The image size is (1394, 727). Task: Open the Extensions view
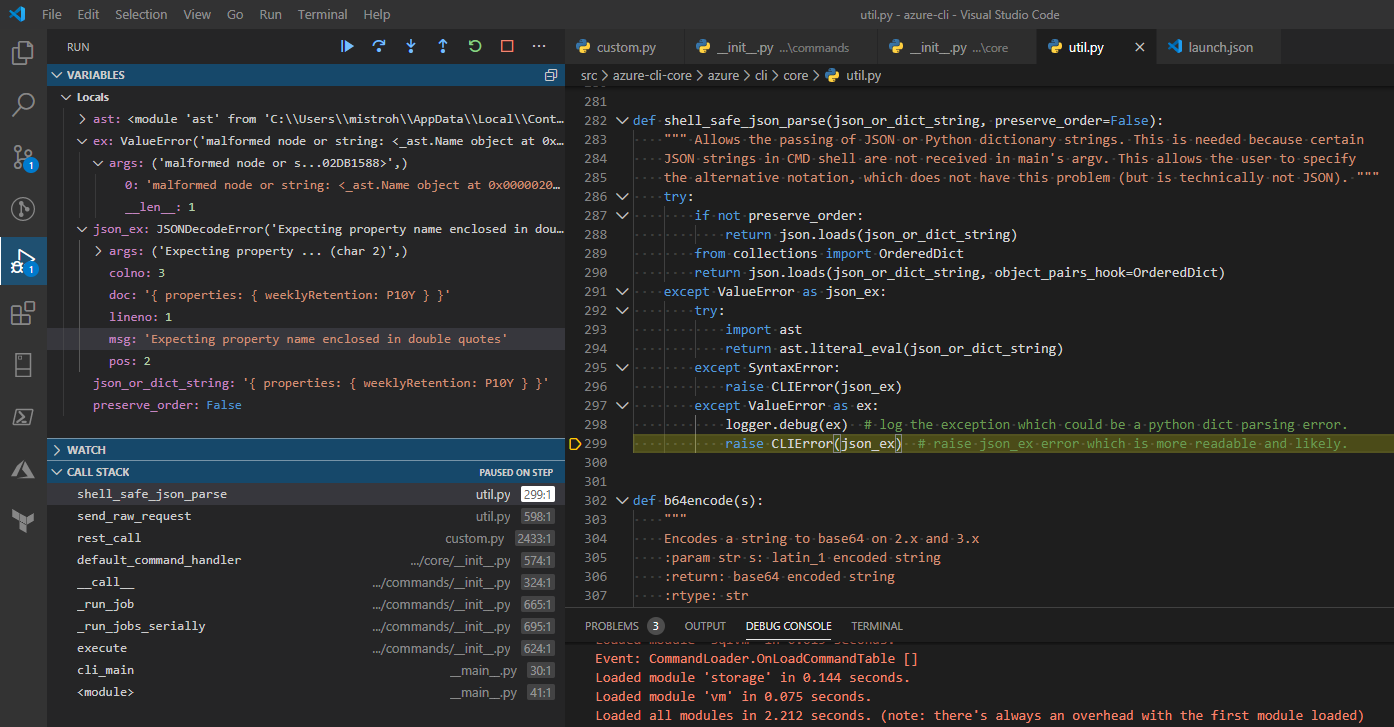pyautogui.click(x=23, y=314)
